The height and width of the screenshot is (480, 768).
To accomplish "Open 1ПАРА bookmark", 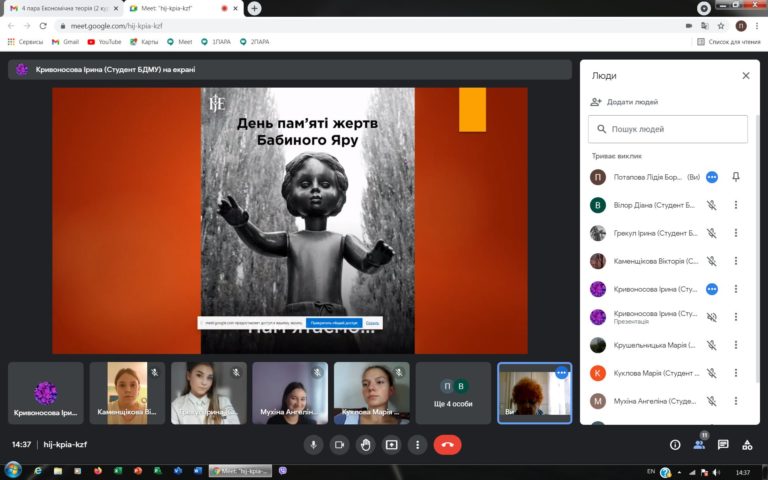I will tap(216, 42).
